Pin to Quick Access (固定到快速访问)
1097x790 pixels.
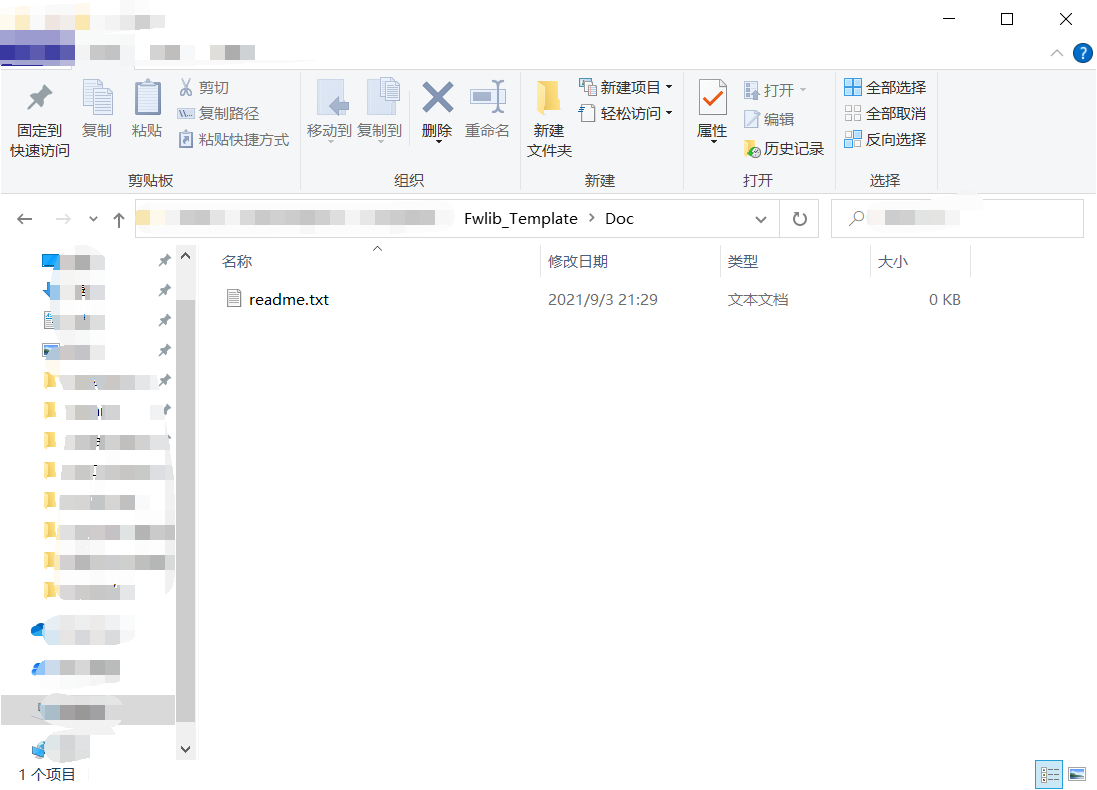click(39, 120)
